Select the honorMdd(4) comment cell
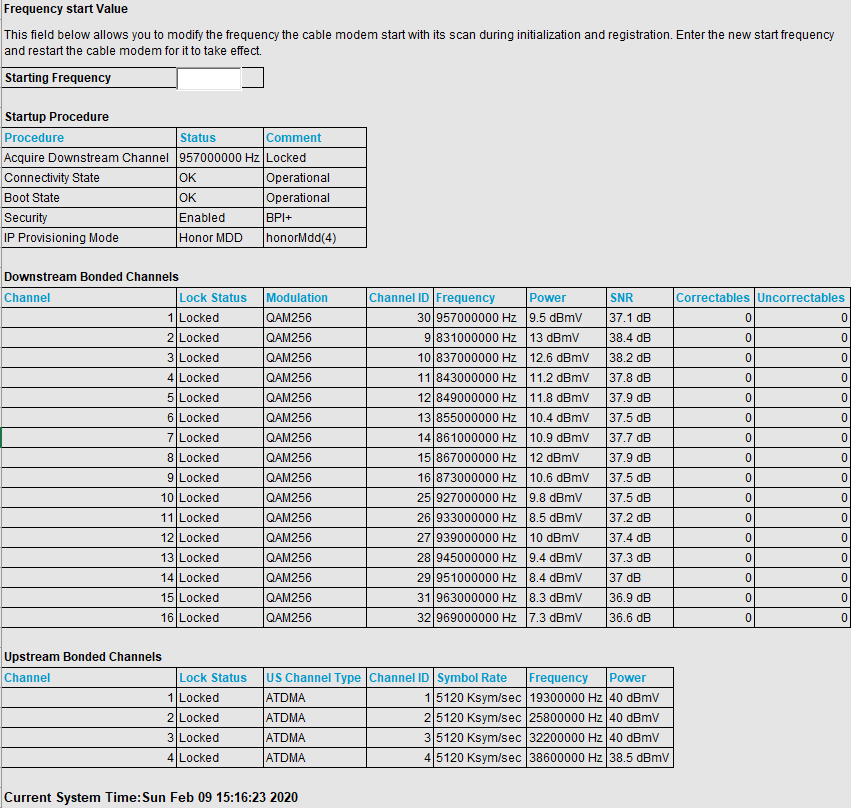851x808 pixels. (x=301, y=238)
